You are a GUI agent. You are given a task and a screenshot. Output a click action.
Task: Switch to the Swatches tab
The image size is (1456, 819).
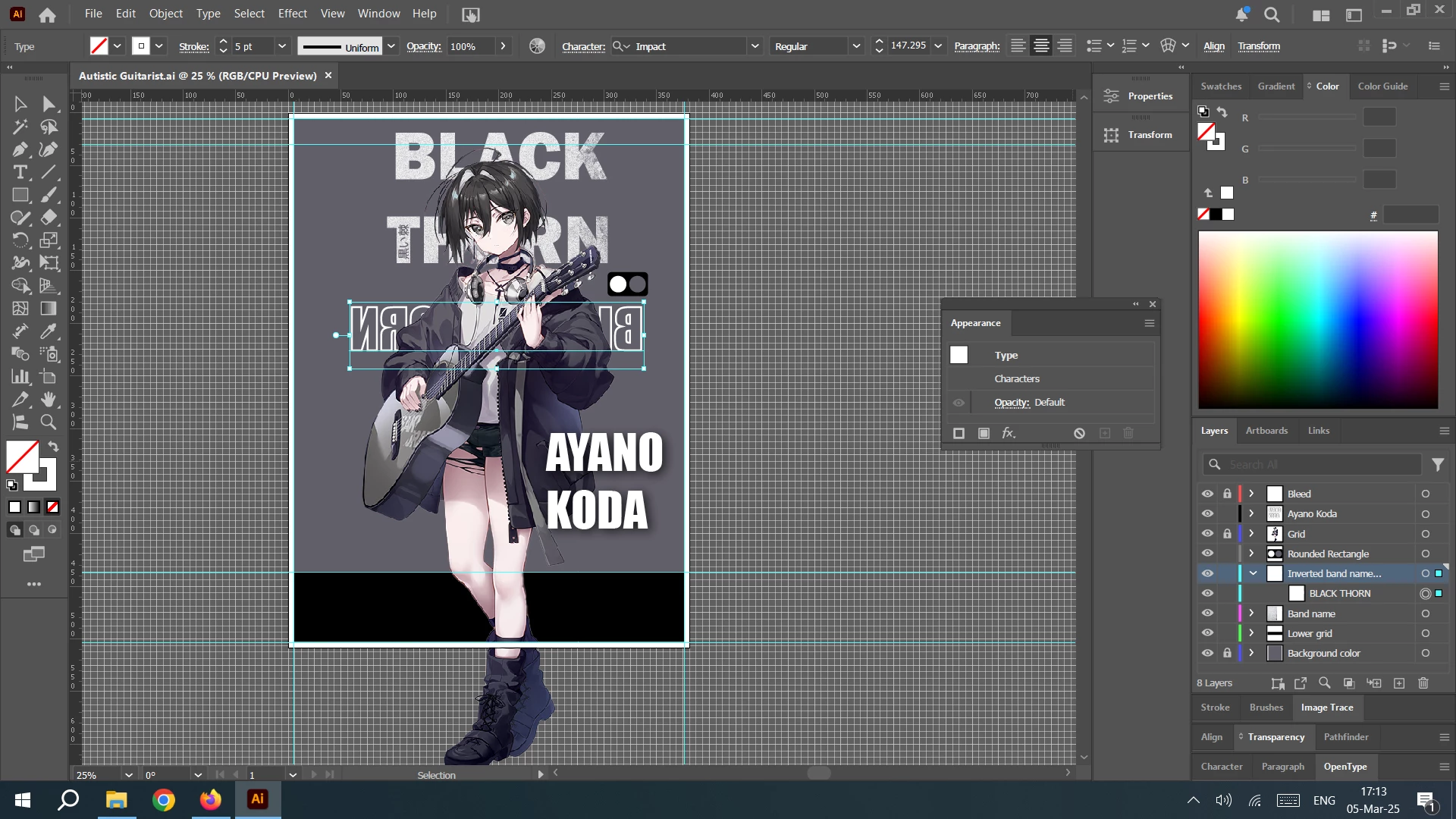tap(1221, 86)
